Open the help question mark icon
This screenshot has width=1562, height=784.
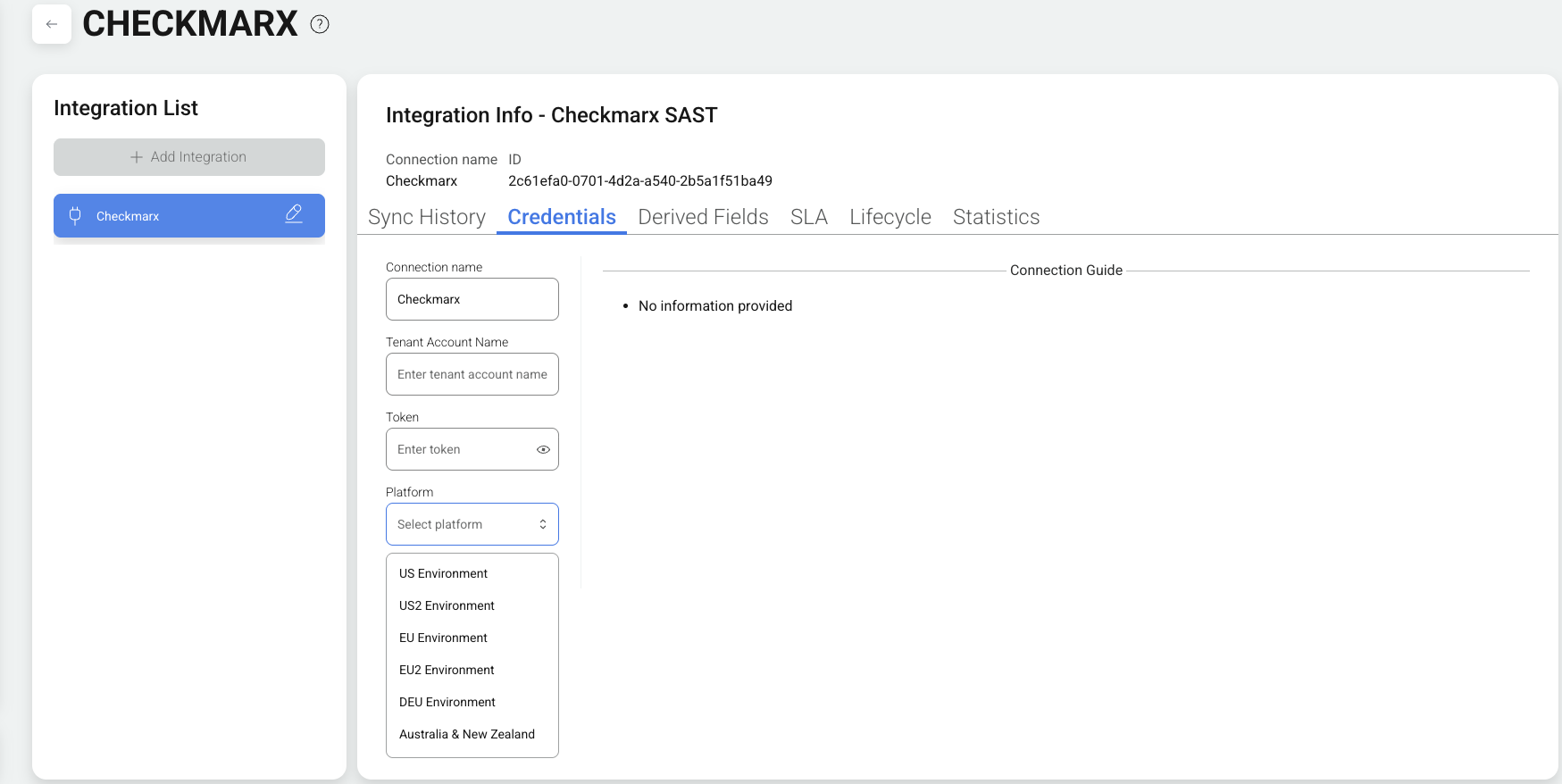coord(320,24)
